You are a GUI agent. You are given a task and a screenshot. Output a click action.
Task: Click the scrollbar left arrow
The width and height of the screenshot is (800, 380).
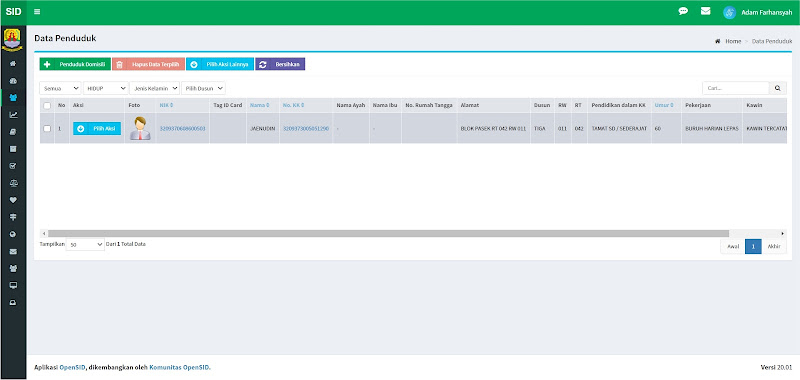(x=43, y=234)
